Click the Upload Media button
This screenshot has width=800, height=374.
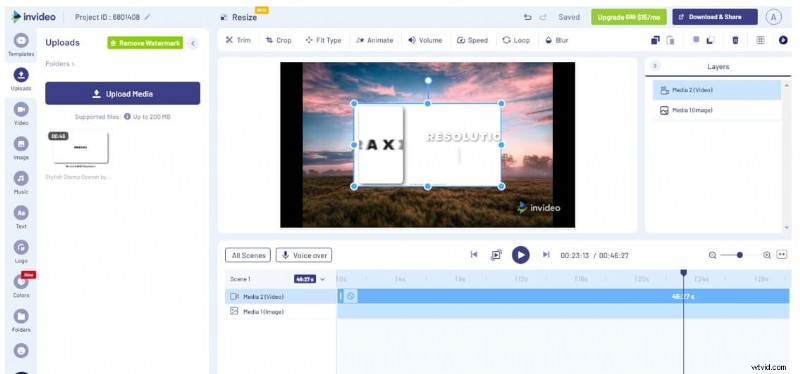point(122,94)
